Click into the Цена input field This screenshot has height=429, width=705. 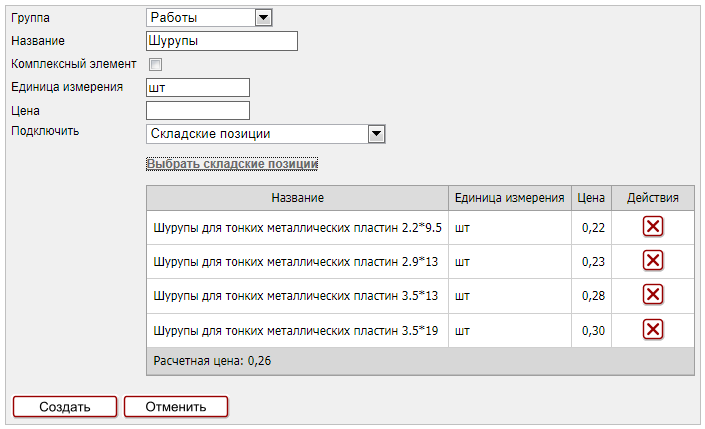197,111
